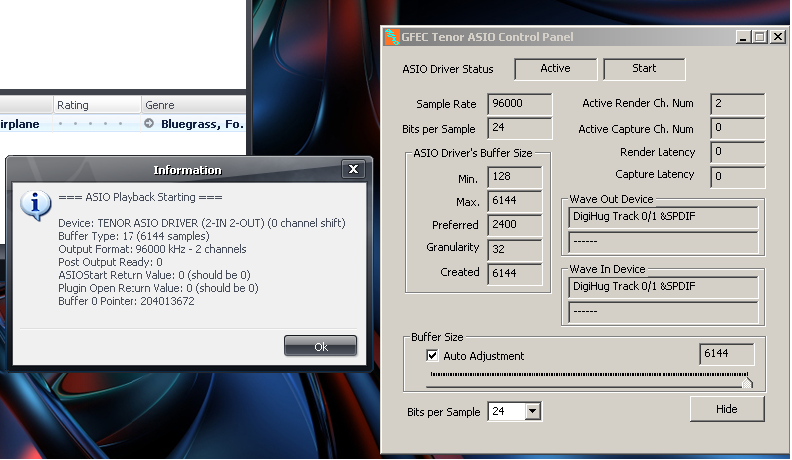Click the Active status button

[556, 69]
